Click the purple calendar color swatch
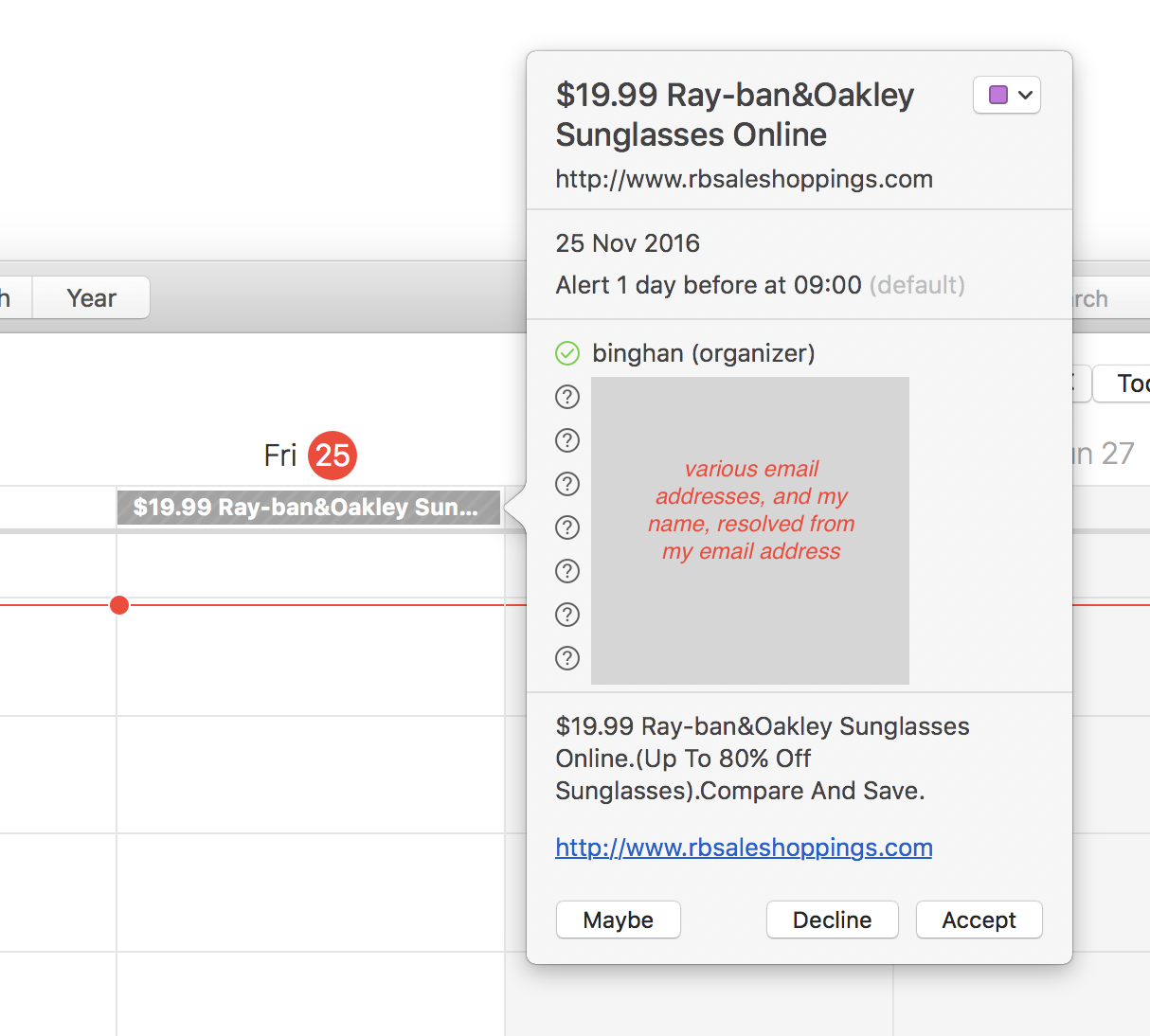This screenshot has width=1150, height=1036. [997, 95]
